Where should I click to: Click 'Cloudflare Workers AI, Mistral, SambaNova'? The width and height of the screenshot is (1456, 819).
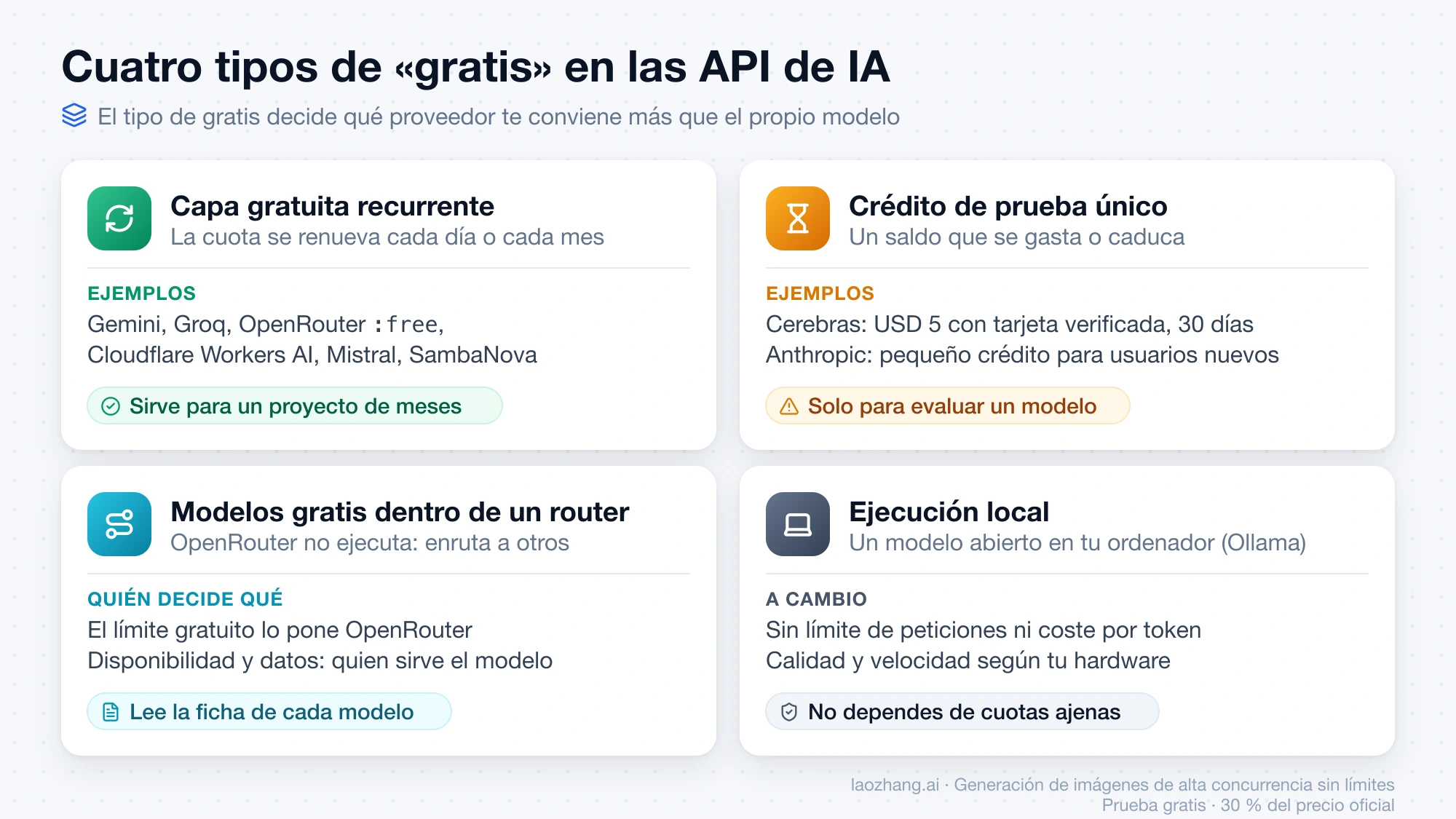click(x=312, y=355)
